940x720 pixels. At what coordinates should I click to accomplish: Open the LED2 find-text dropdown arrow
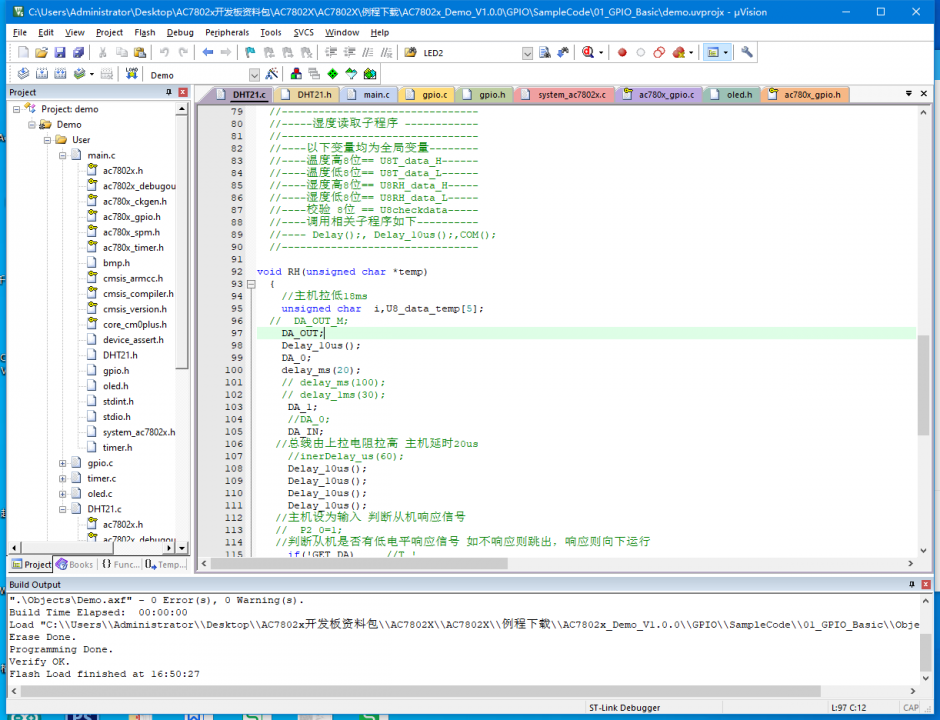[527, 53]
